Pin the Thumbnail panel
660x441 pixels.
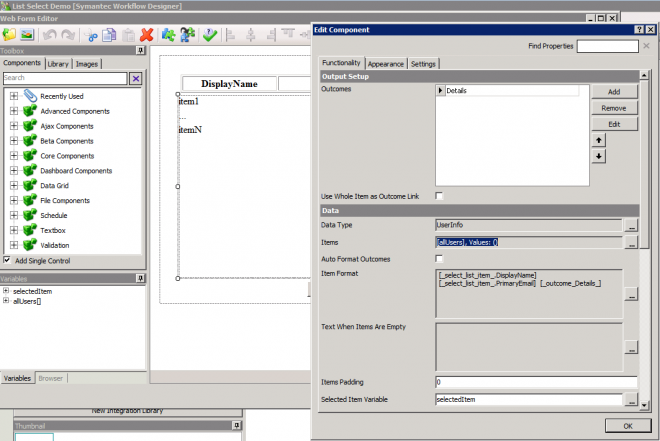(x=237, y=425)
